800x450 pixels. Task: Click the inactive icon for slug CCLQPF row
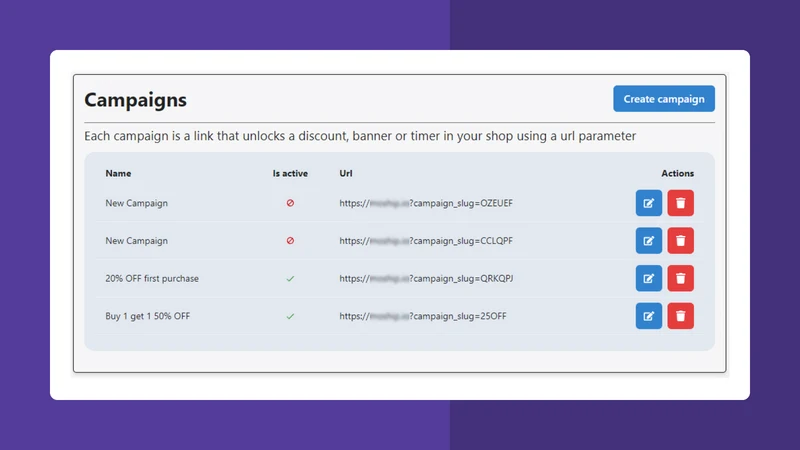(x=290, y=241)
